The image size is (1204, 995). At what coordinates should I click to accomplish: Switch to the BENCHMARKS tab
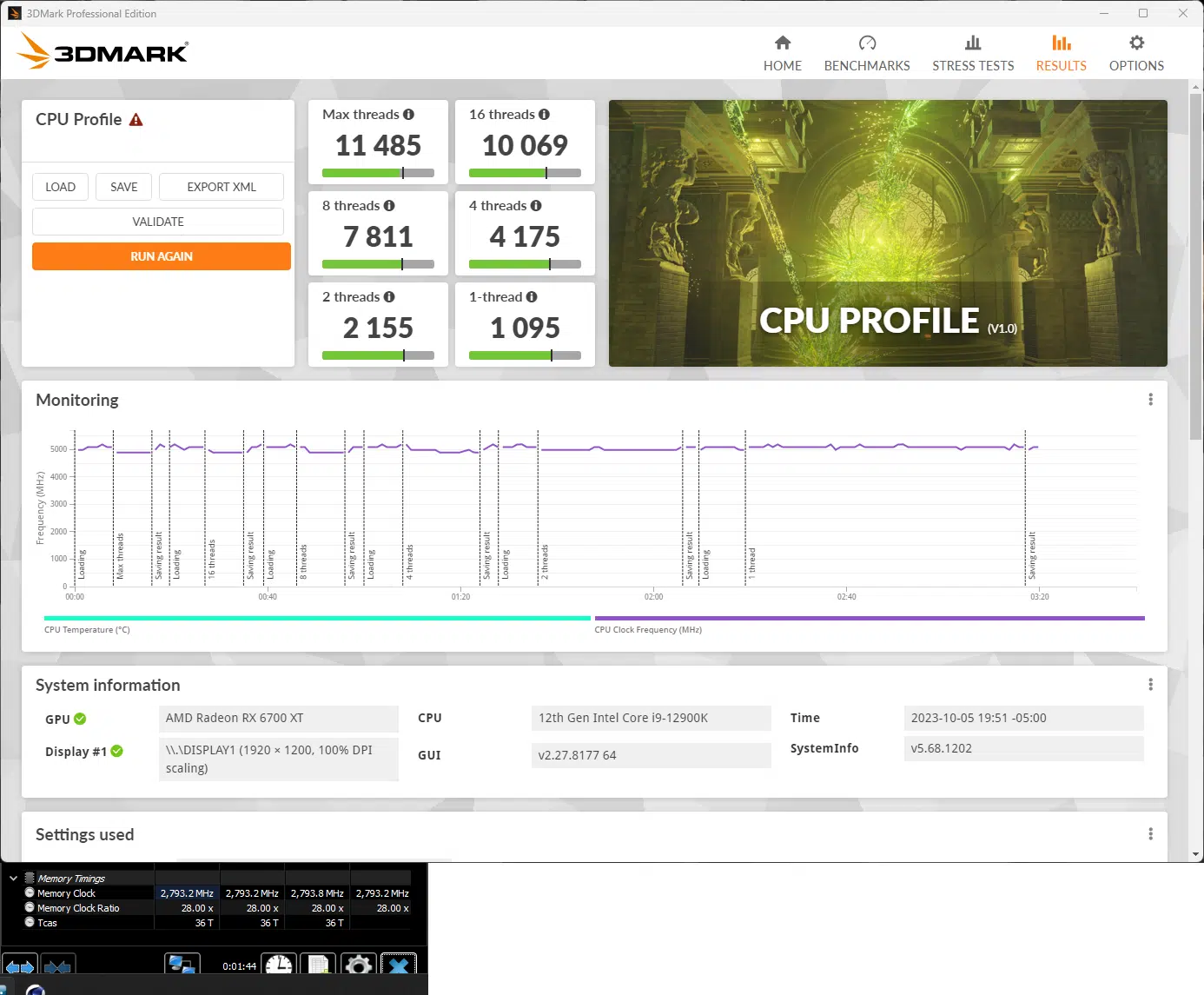pos(866,54)
